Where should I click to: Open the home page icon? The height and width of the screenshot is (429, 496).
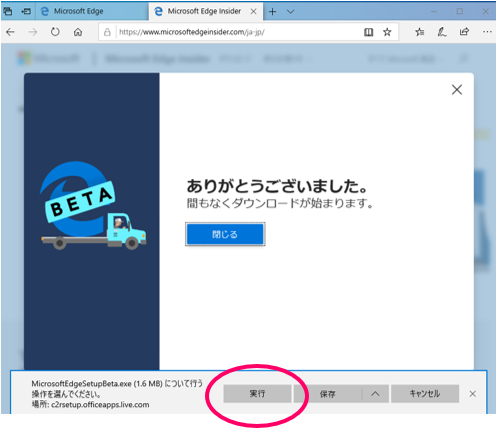(78, 32)
